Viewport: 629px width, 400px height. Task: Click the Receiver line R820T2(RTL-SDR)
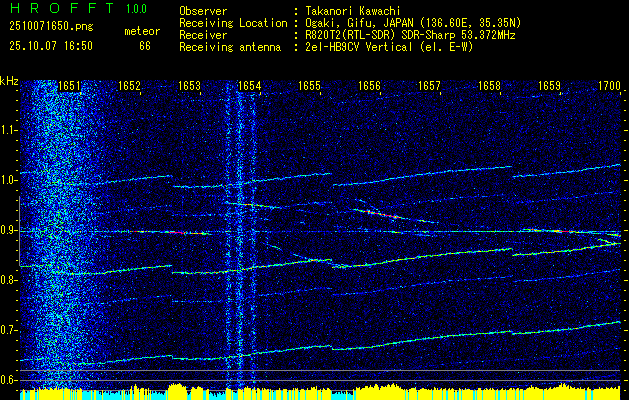410,35
